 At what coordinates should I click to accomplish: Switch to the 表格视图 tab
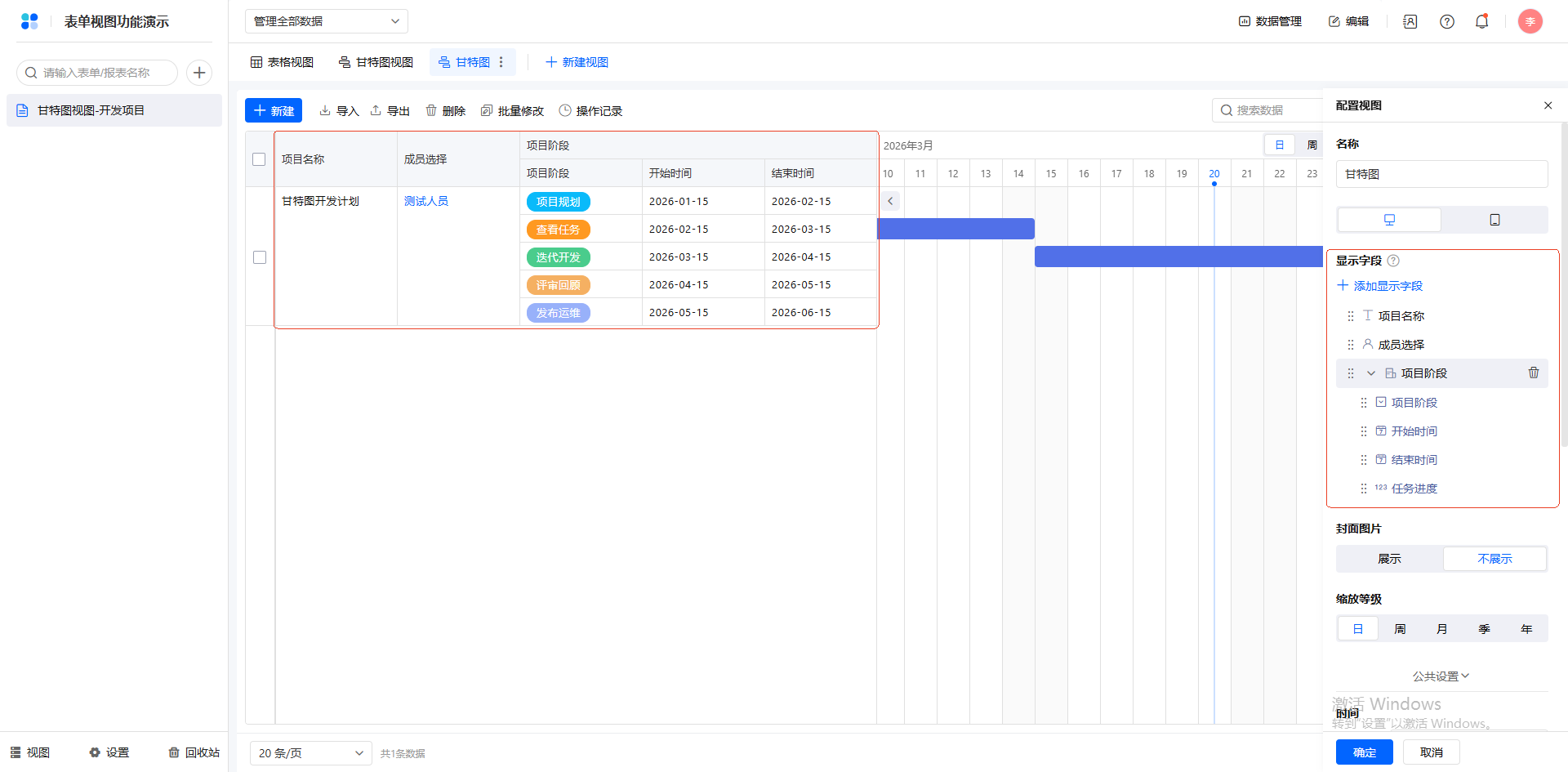pyautogui.click(x=282, y=62)
